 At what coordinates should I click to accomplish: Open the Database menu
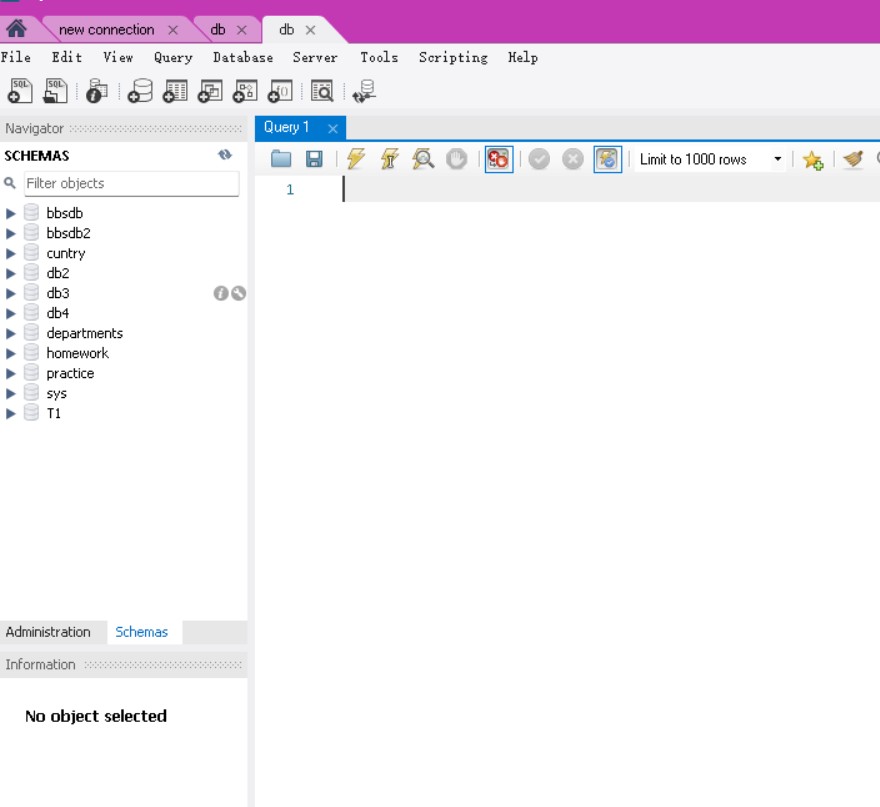(242, 57)
